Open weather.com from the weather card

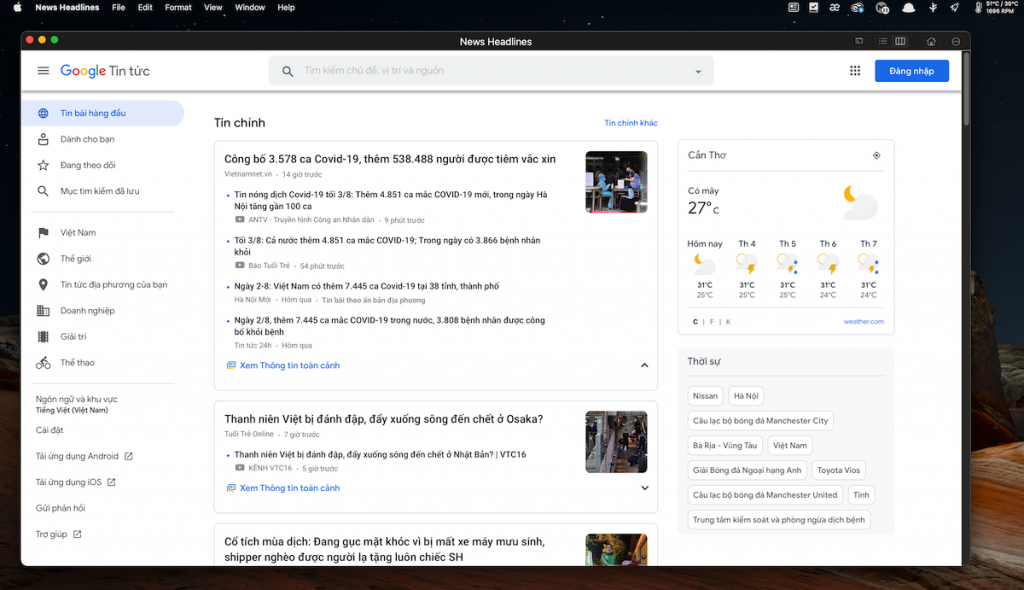coord(864,321)
